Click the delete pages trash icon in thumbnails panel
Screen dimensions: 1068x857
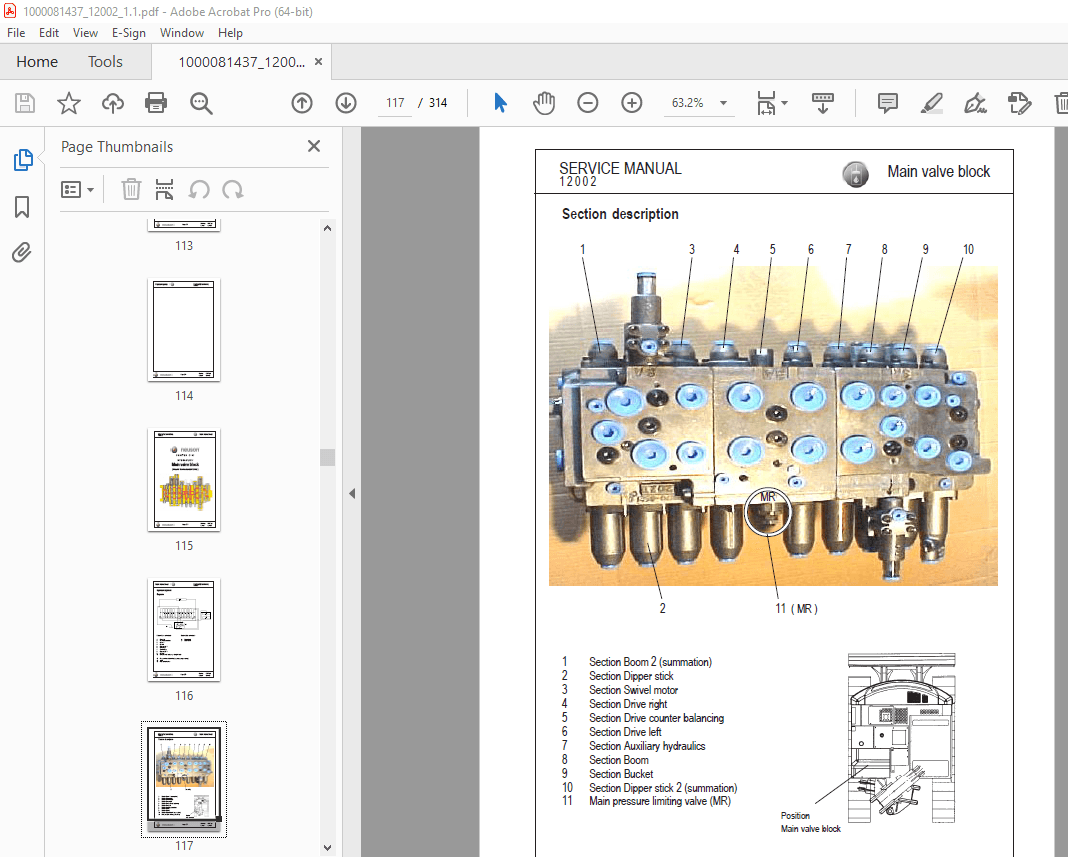[131, 189]
